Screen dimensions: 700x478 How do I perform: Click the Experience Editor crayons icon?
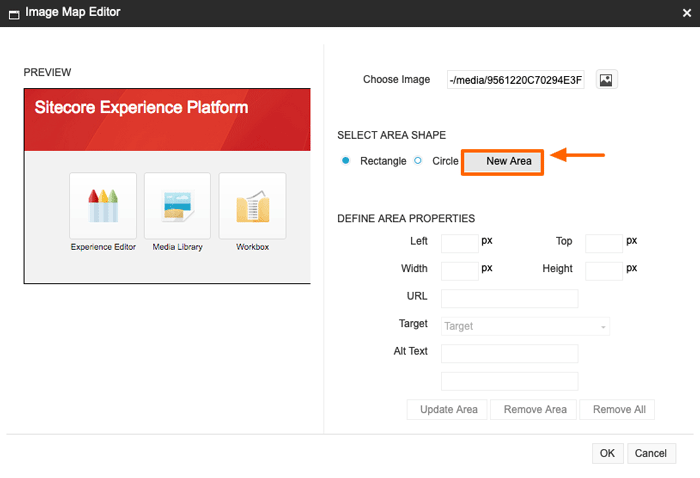[103, 206]
